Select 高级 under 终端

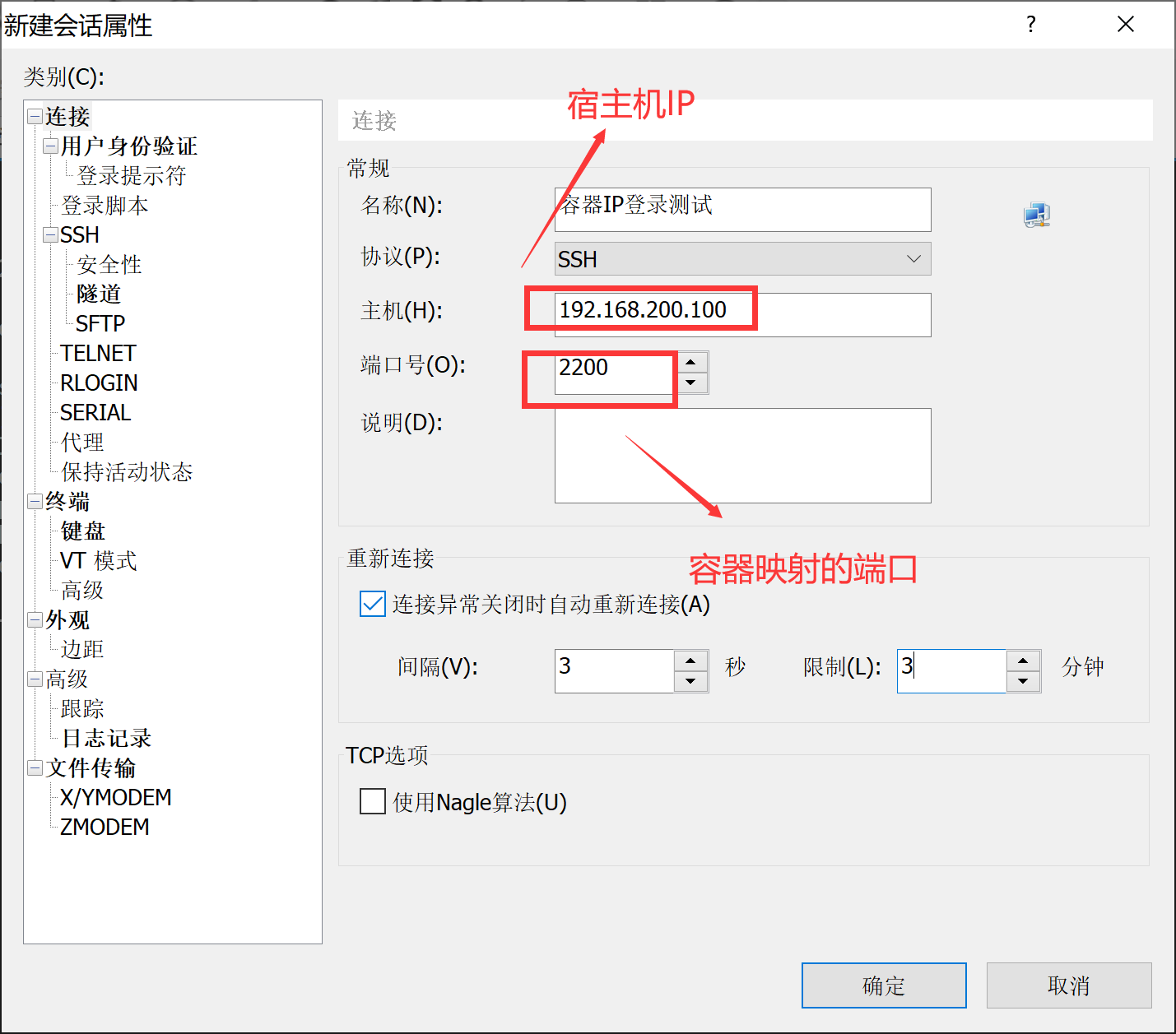[82, 591]
